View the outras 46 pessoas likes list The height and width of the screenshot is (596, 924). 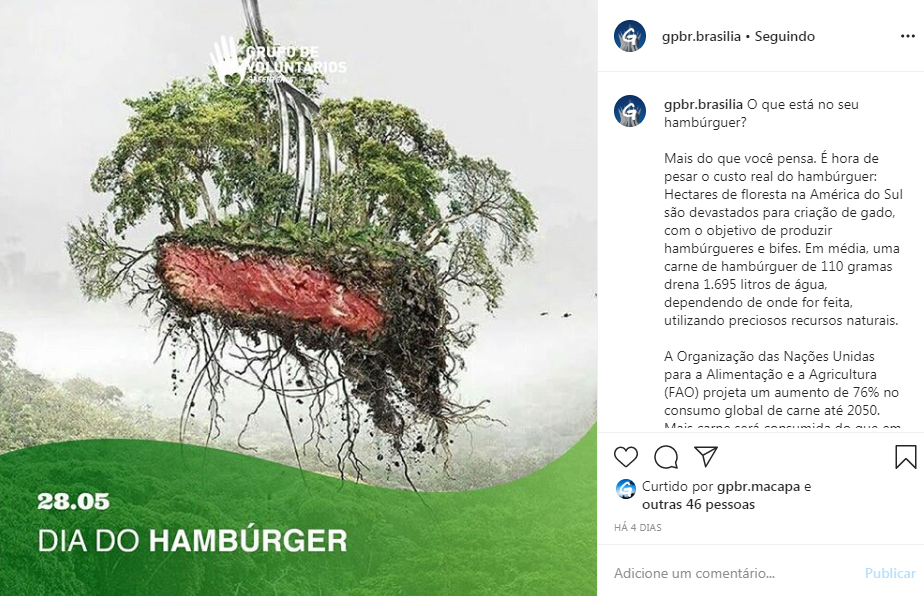click(x=698, y=505)
